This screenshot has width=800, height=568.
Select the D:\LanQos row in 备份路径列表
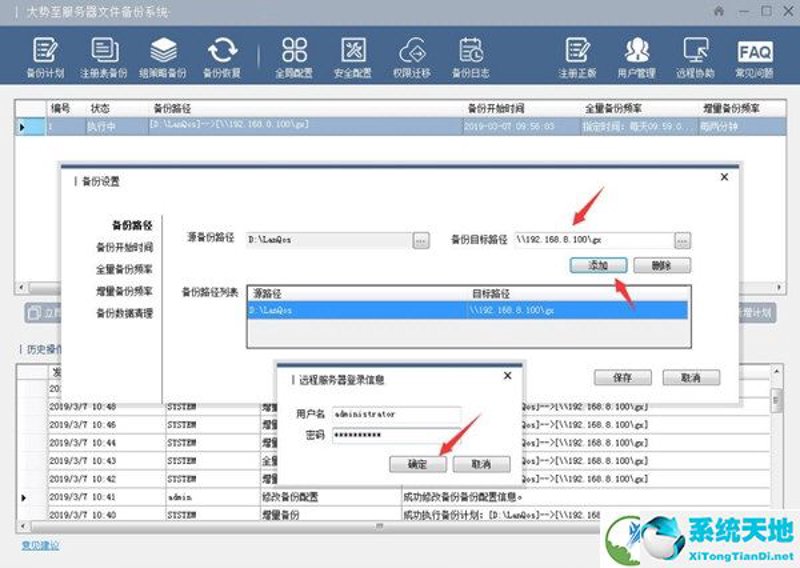point(468,310)
